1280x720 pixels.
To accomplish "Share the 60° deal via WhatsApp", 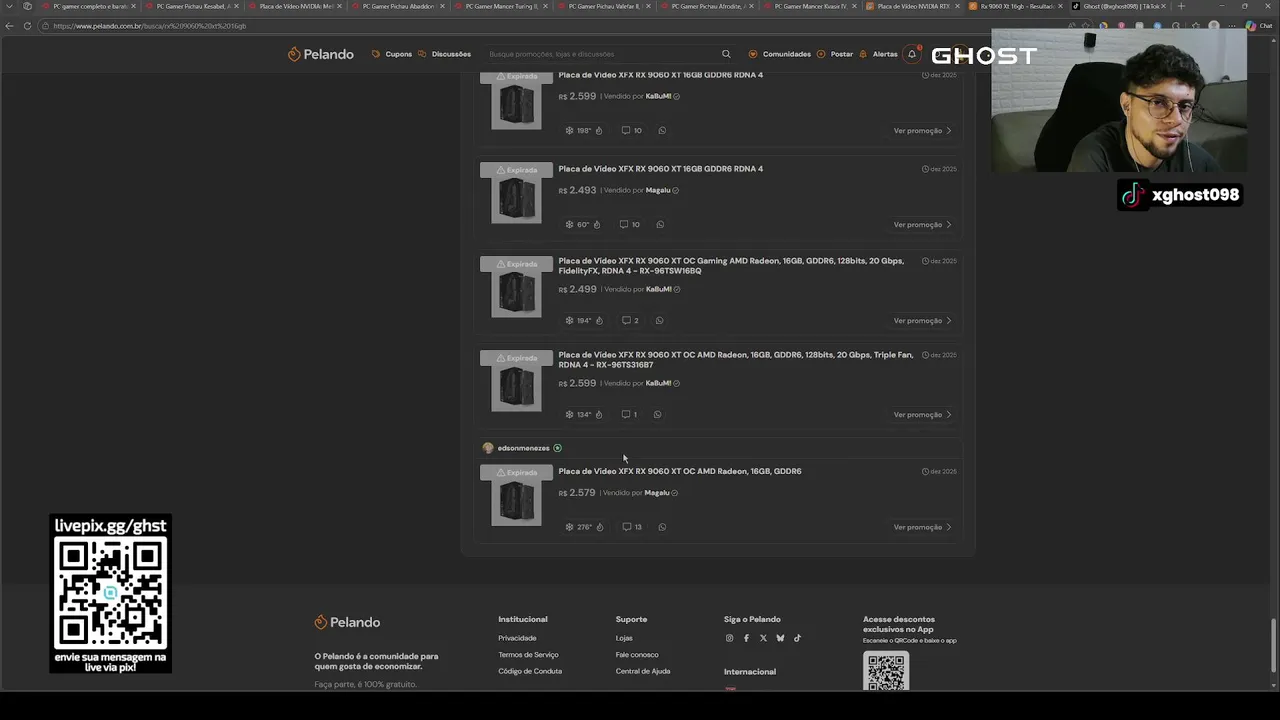I will 660,224.
